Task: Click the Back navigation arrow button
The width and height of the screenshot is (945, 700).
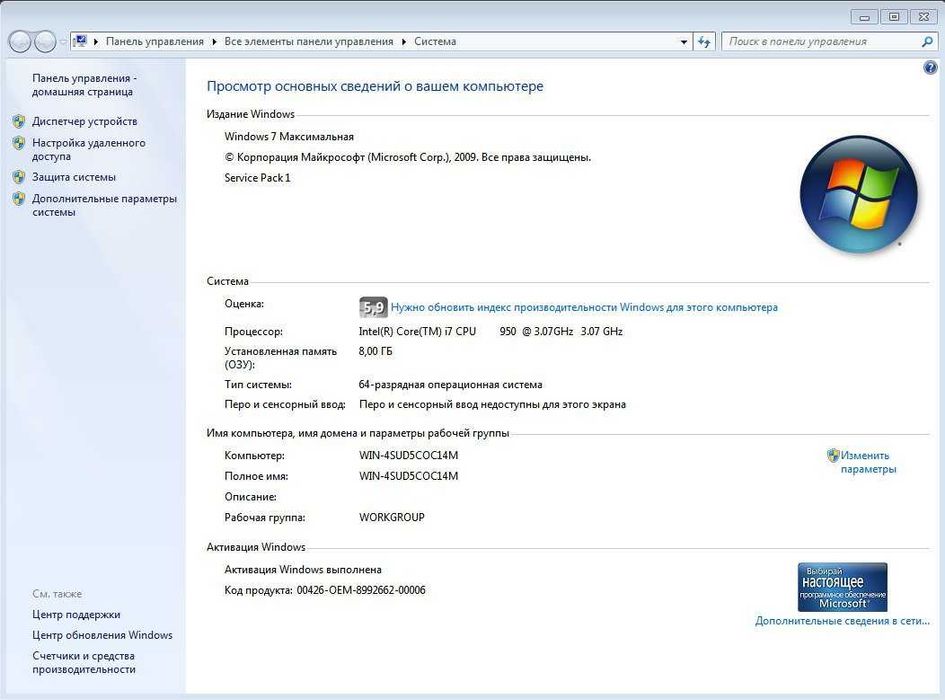Action: point(19,42)
